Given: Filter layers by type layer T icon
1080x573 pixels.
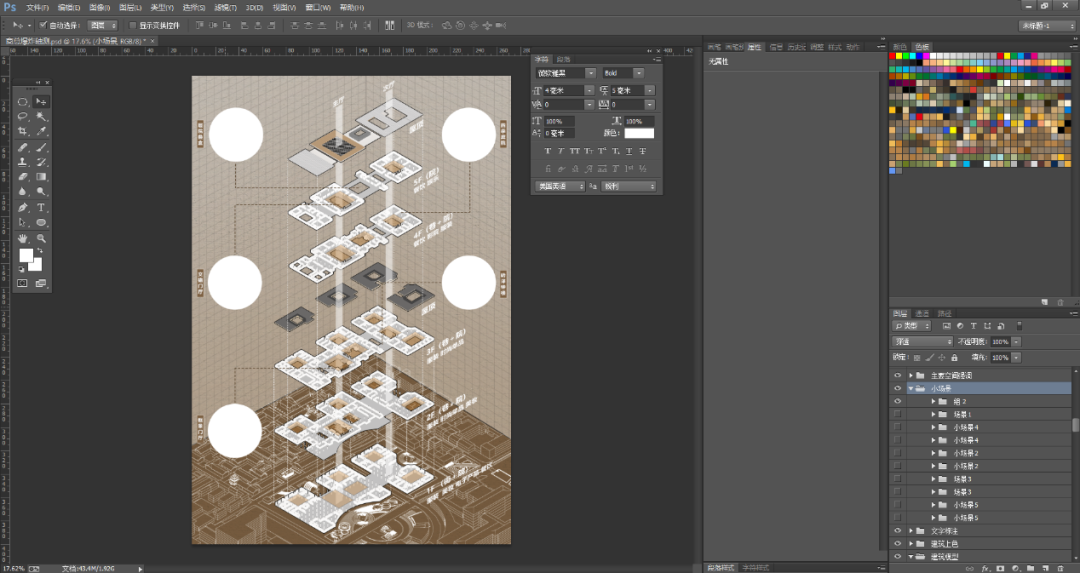Looking at the screenshot, I should (x=973, y=326).
